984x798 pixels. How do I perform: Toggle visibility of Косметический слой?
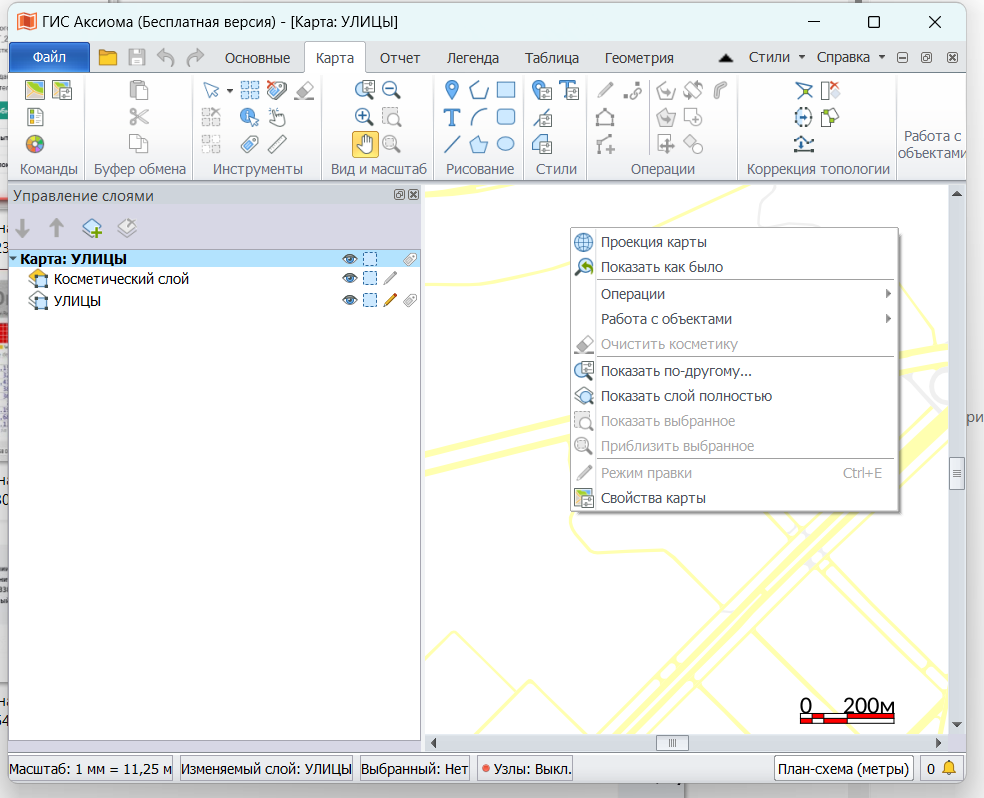pyautogui.click(x=349, y=279)
